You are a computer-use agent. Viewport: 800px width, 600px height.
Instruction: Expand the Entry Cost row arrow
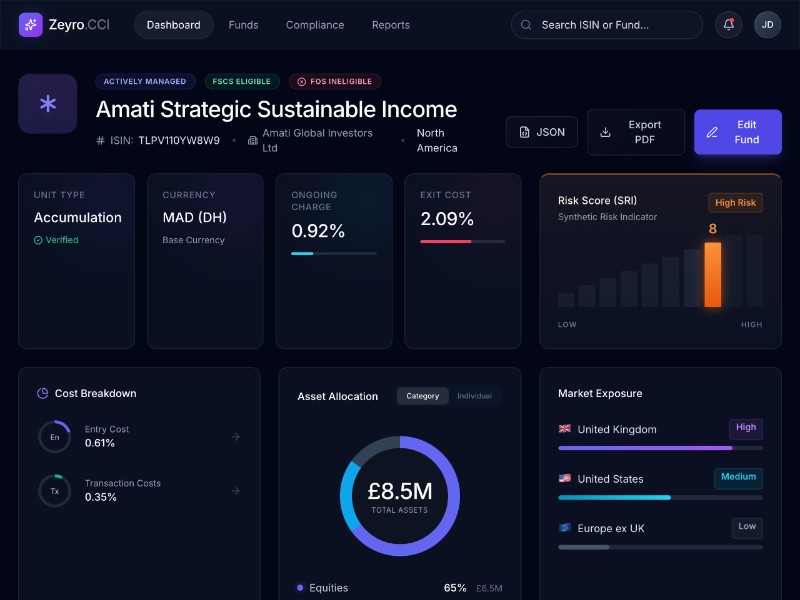tap(235, 437)
